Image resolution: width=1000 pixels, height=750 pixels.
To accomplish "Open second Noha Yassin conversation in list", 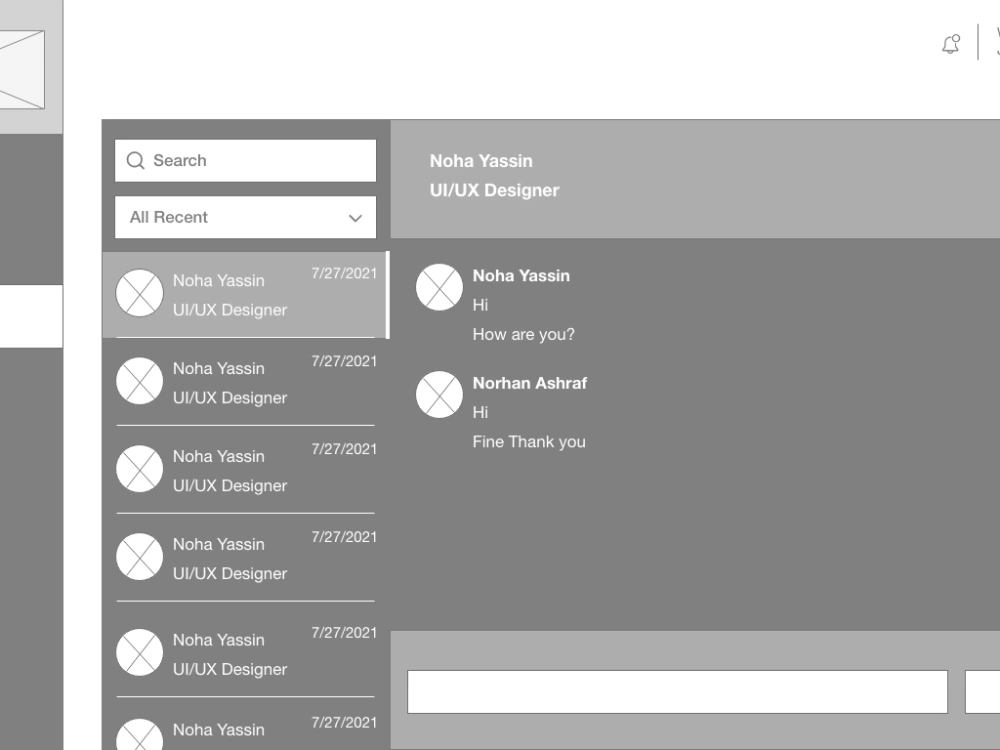I will tap(246, 382).
